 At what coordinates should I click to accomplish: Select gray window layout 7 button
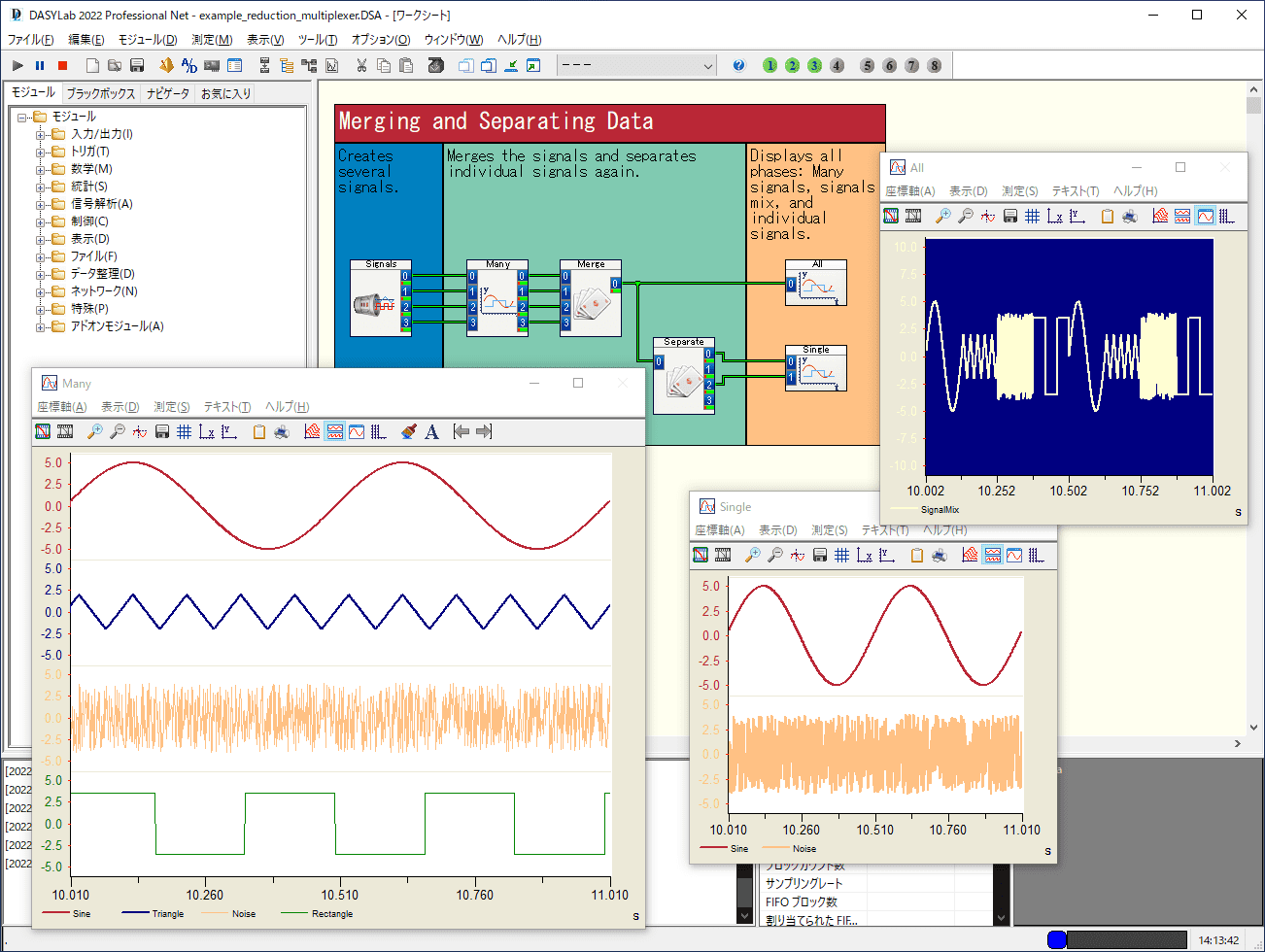point(912,65)
